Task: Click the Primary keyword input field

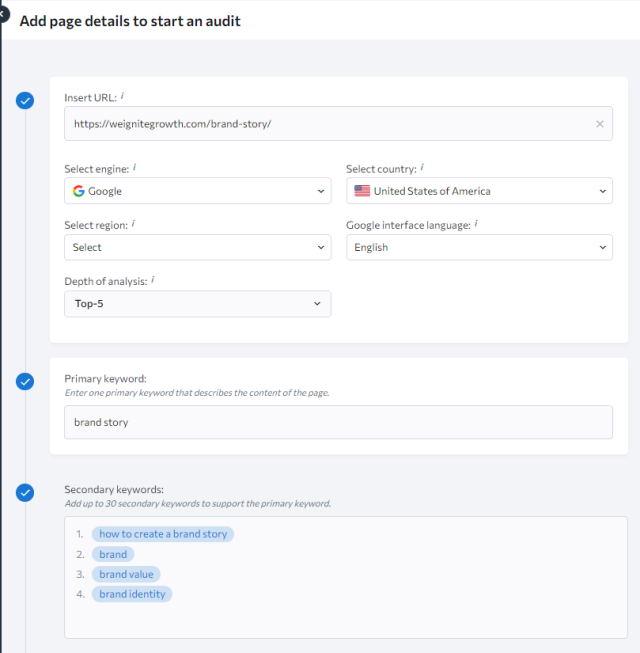Action: click(338, 422)
